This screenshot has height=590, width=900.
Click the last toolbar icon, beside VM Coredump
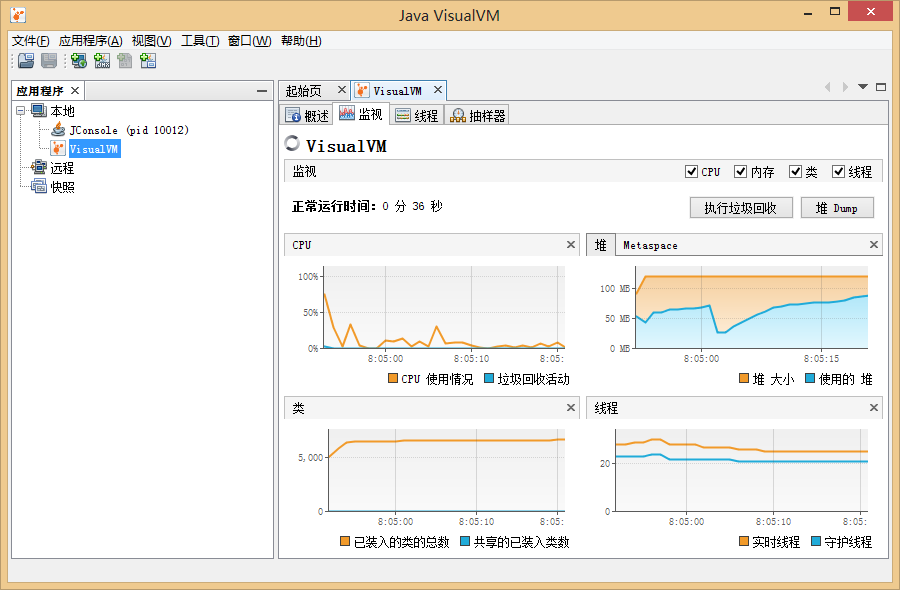148,60
